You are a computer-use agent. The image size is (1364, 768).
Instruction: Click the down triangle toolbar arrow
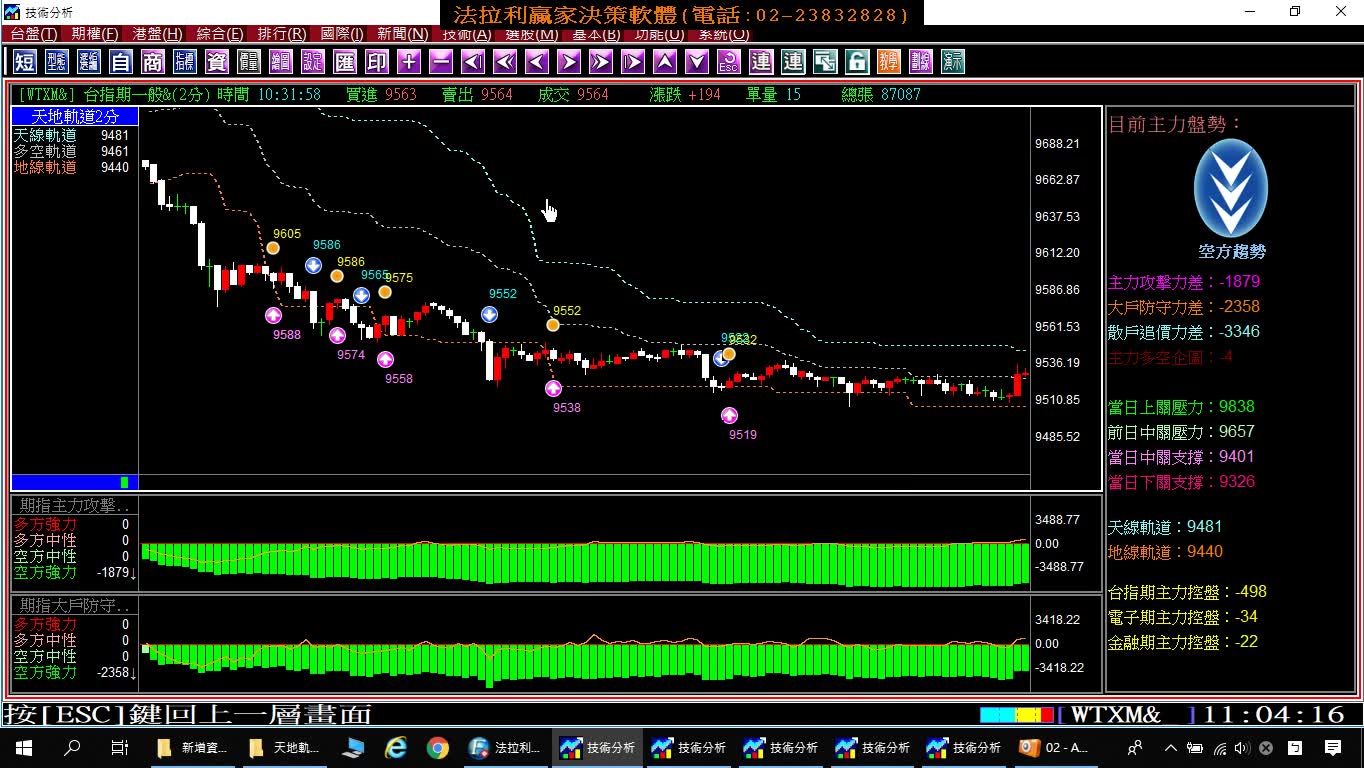697,62
